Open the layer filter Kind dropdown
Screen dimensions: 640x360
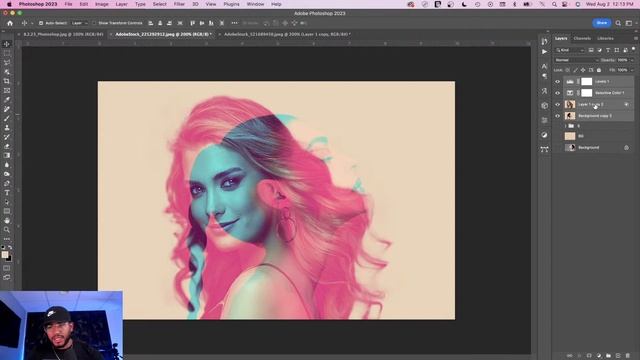pyautogui.click(x=570, y=50)
